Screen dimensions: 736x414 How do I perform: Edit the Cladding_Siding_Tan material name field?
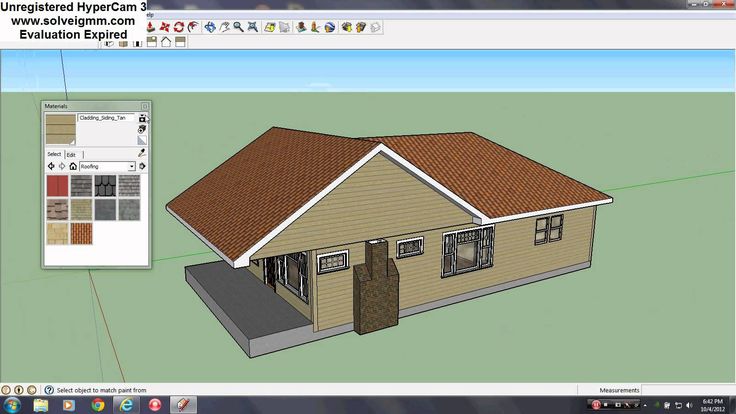[107, 118]
